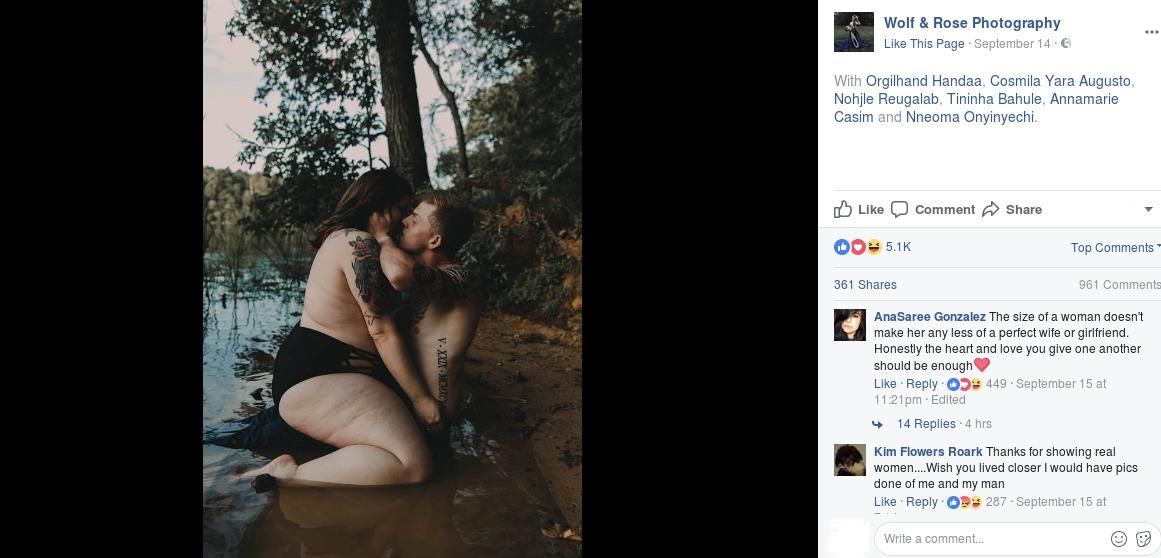Open the Top Comments sort dropdown
This screenshot has width=1161, height=558.
[x=1114, y=248]
